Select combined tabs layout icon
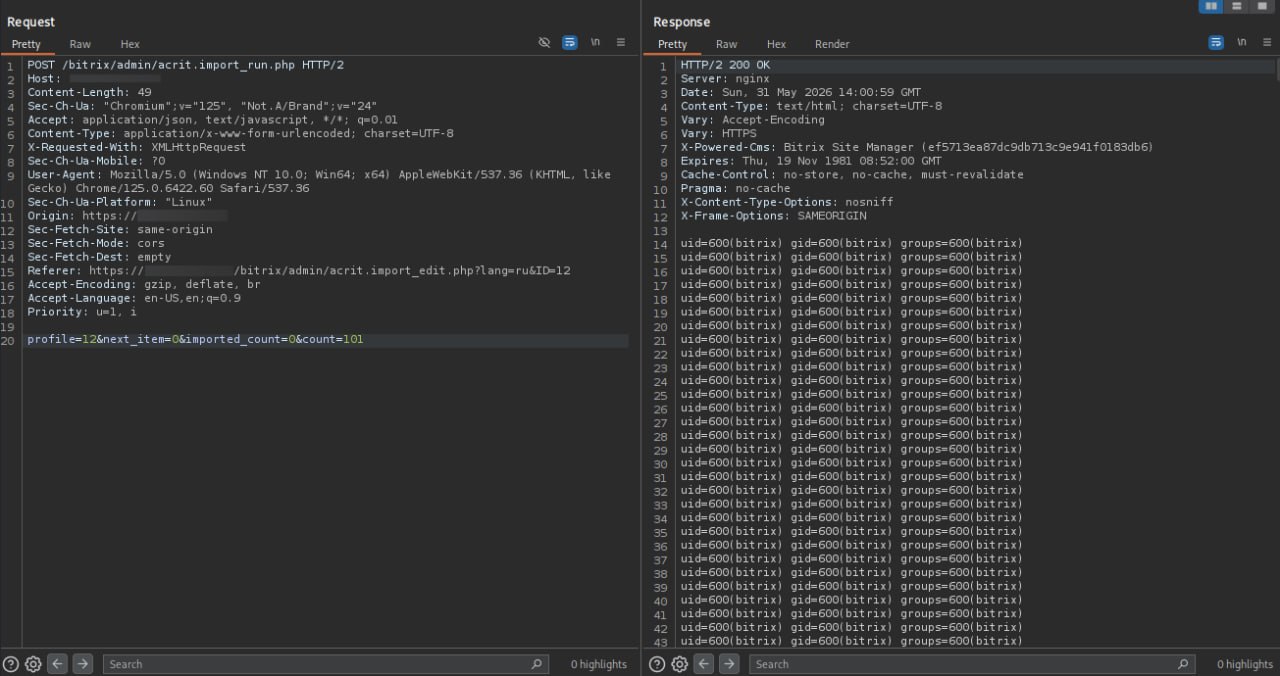Screen dimensions: 1280x676 tap(1262, 6)
